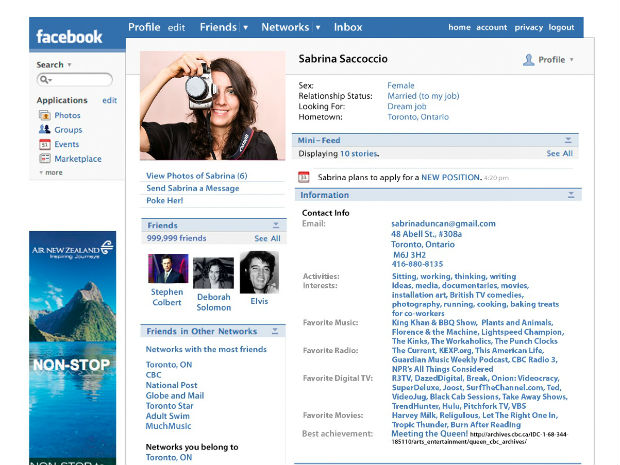Open the NEW POSITION link
The height and width of the screenshot is (465, 620).
click(x=451, y=177)
